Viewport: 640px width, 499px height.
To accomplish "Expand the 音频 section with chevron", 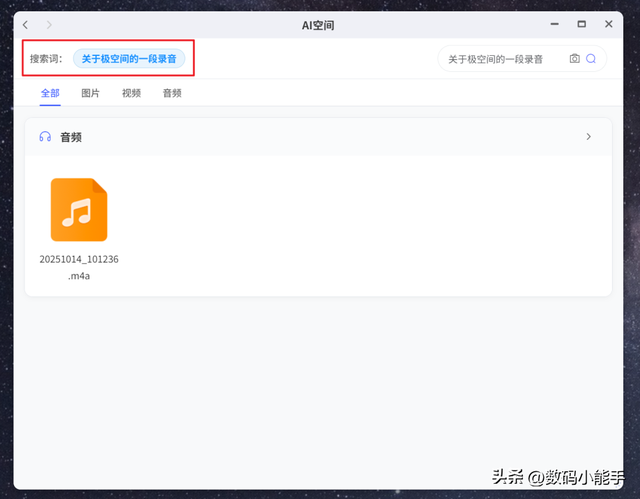I will (588, 137).
